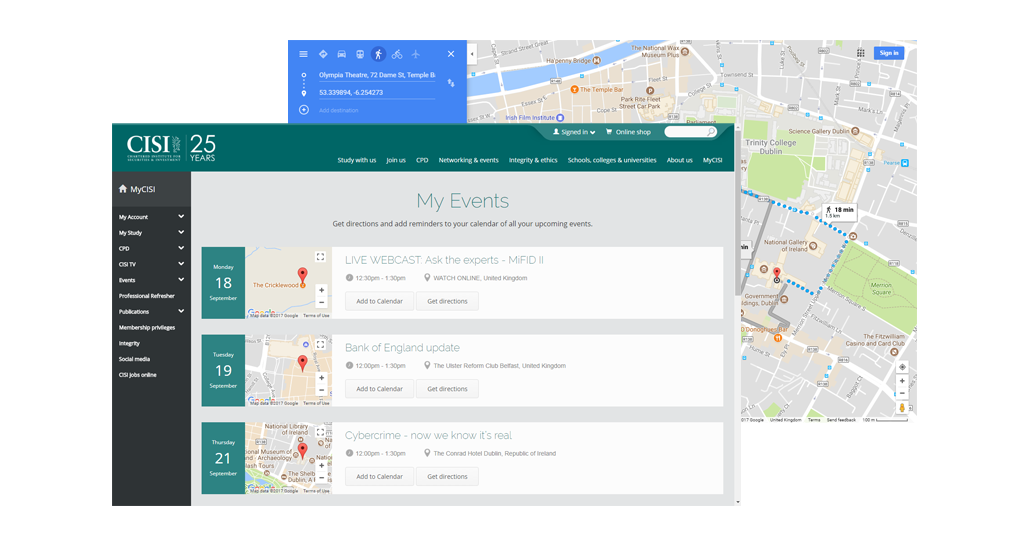Reverse starting point and destination in Maps
1018x546 pixels.
click(451, 83)
